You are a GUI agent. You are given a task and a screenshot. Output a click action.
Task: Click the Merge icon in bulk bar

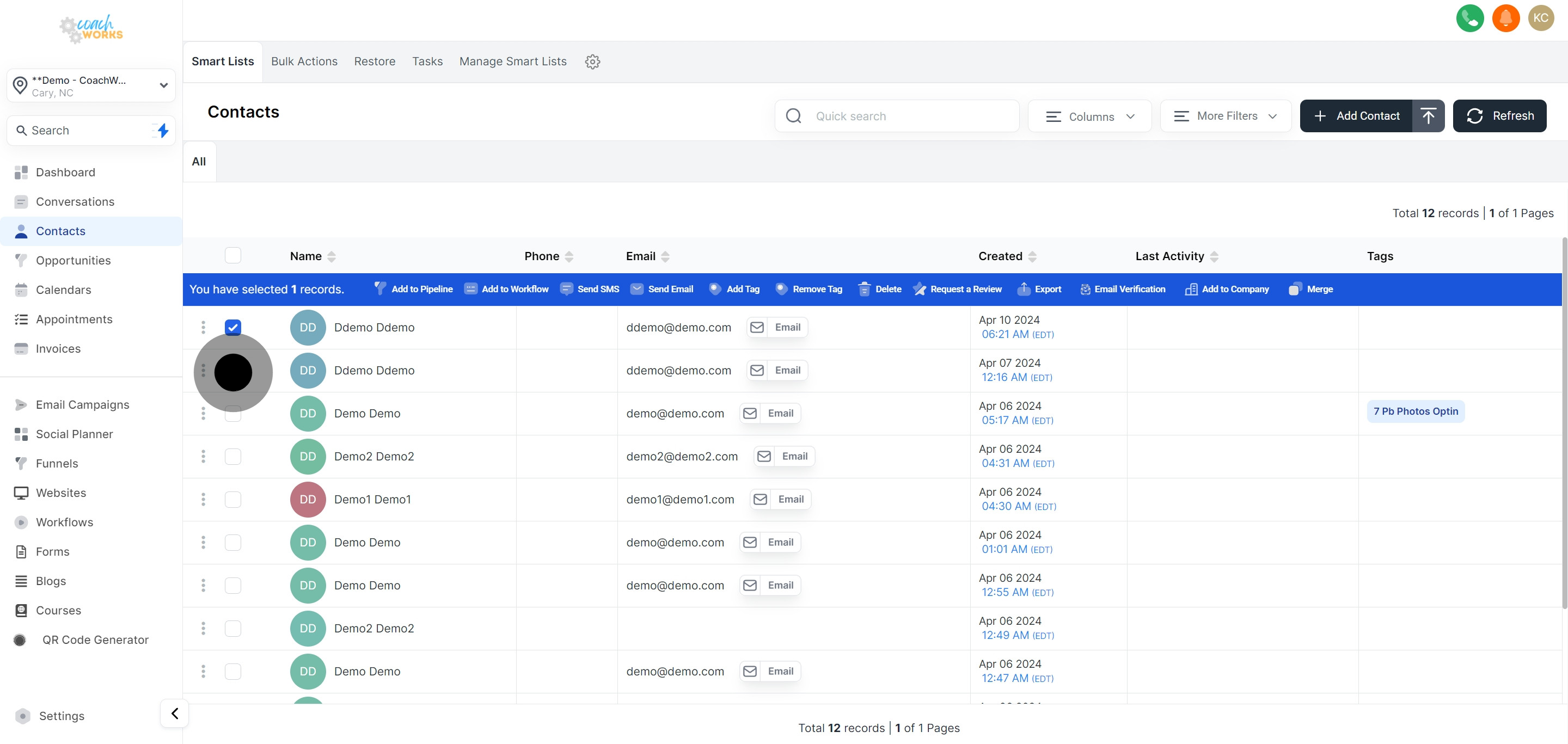(1295, 289)
